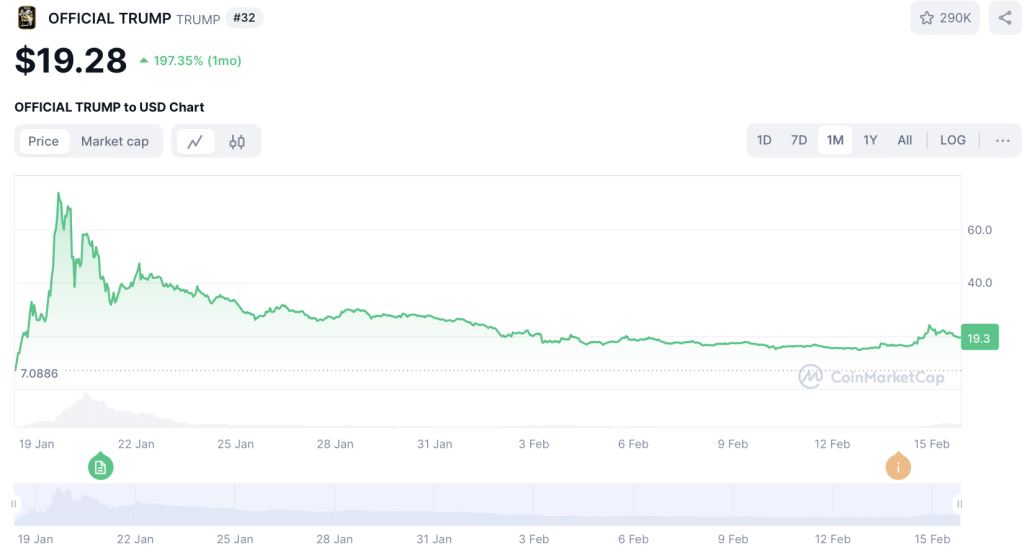Choose the 1M time range

pyautogui.click(x=835, y=140)
